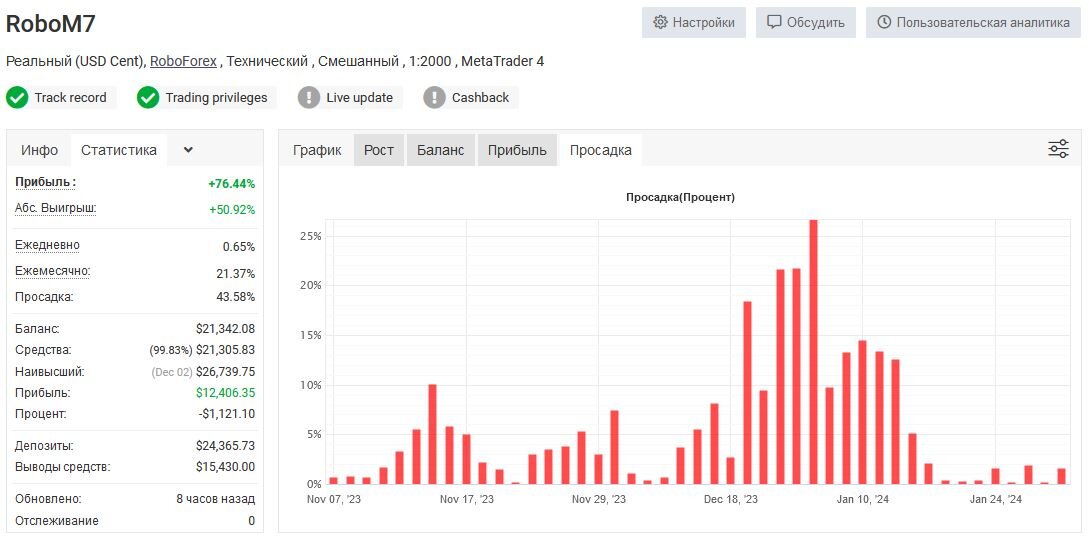
Task: Click the green Trading privileges checkmark icon
Action: tap(148, 98)
